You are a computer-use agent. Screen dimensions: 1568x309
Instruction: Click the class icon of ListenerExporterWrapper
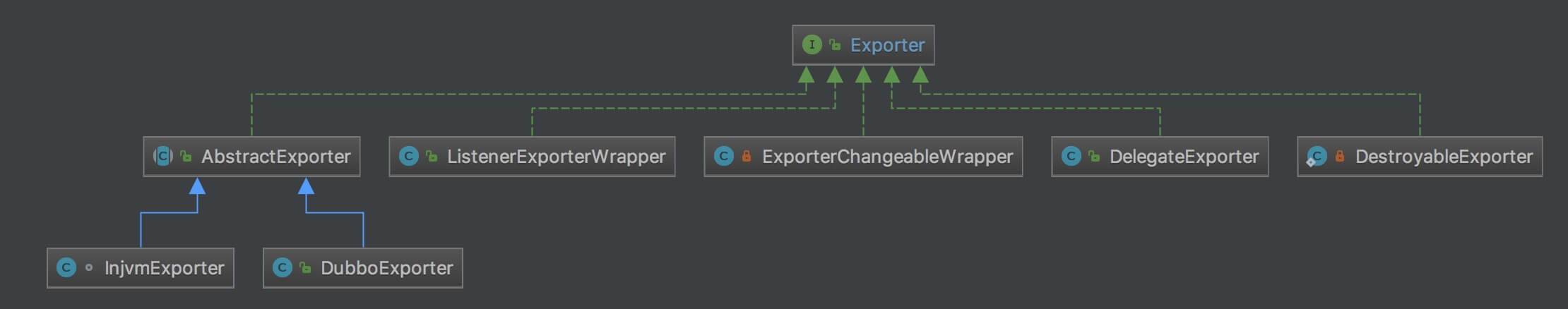pyautogui.click(x=408, y=157)
